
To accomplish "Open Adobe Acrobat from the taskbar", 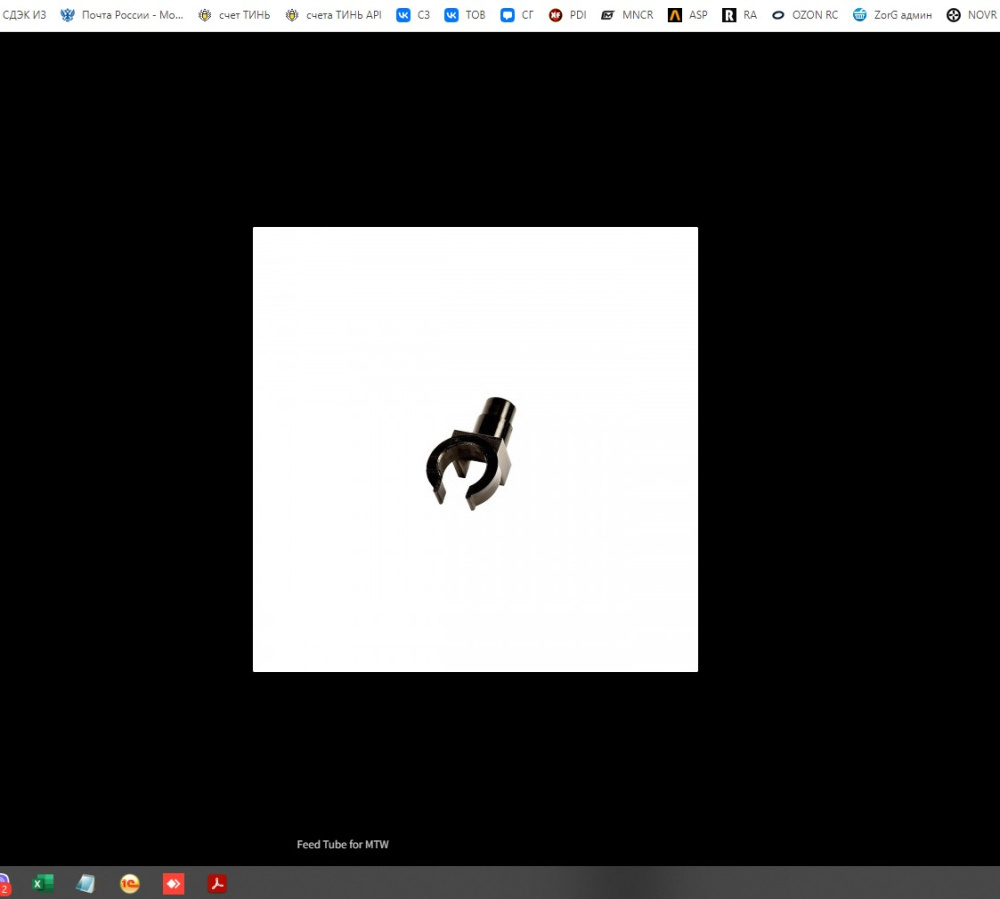I will tap(217, 884).
